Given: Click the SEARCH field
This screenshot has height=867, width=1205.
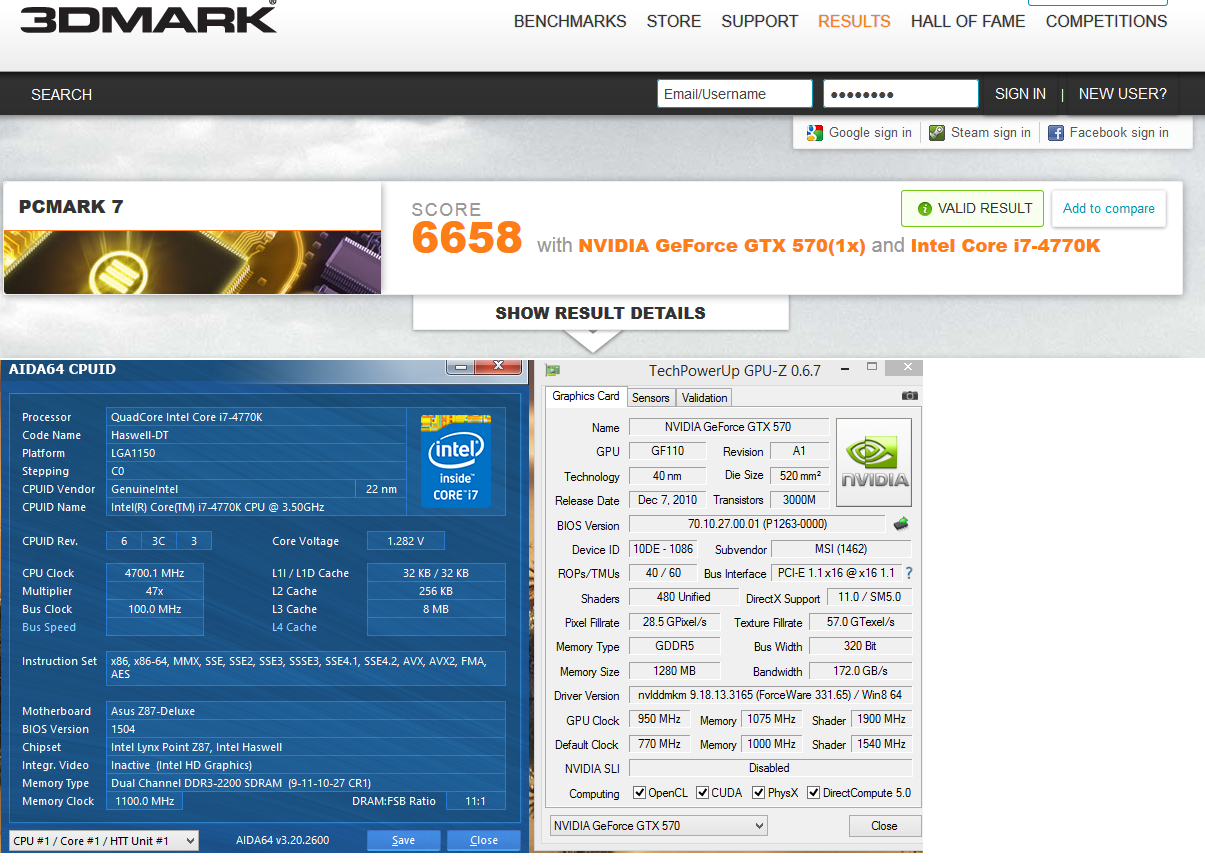Looking at the screenshot, I should click(x=62, y=94).
